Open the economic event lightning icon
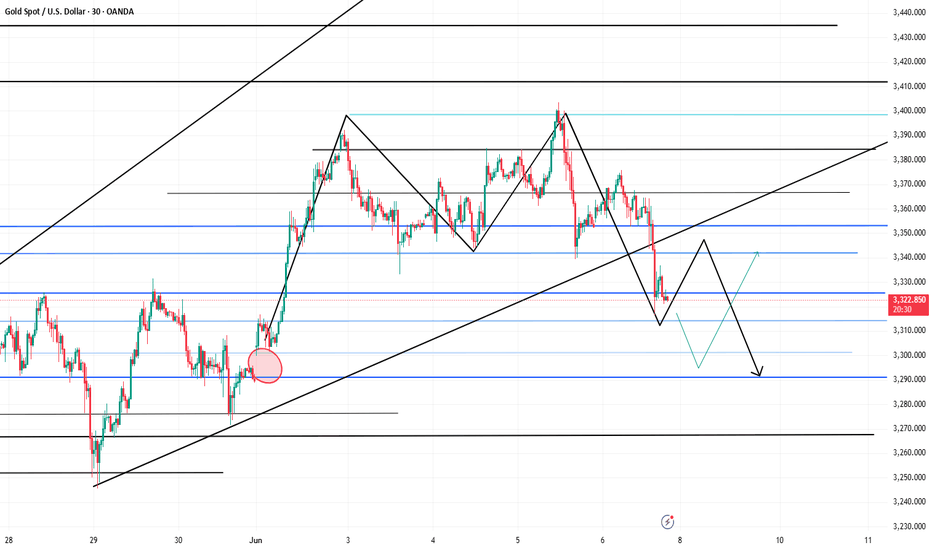This screenshot has height=550, width=932. pos(667,522)
